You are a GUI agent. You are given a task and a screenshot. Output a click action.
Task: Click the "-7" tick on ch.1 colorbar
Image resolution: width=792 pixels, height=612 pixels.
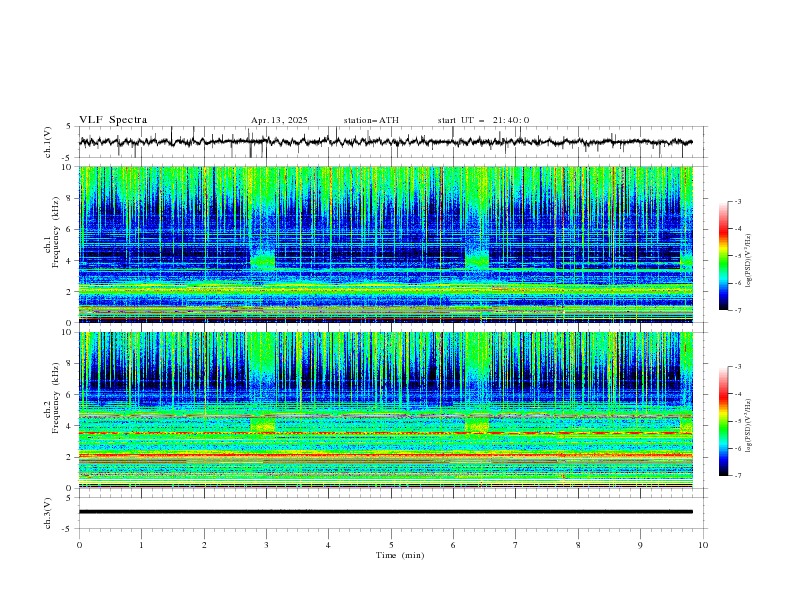click(x=737, y=310)
